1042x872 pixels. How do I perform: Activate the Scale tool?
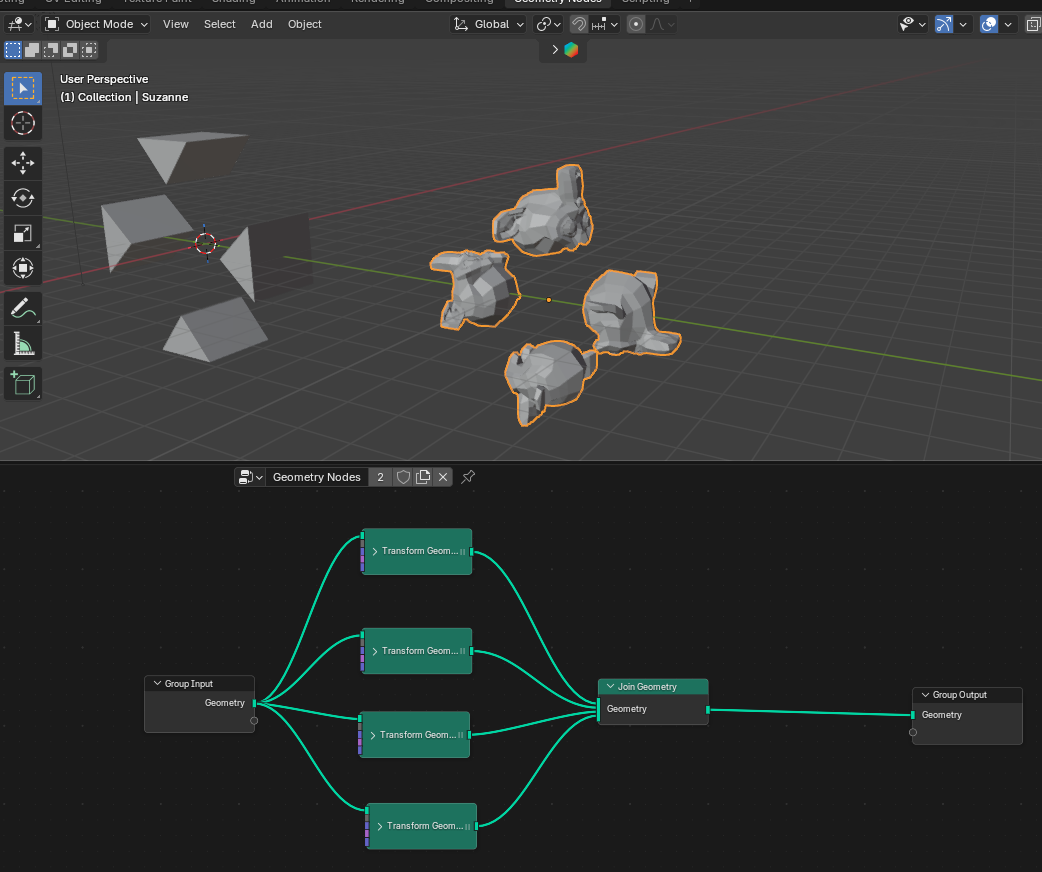pos(23,233)
